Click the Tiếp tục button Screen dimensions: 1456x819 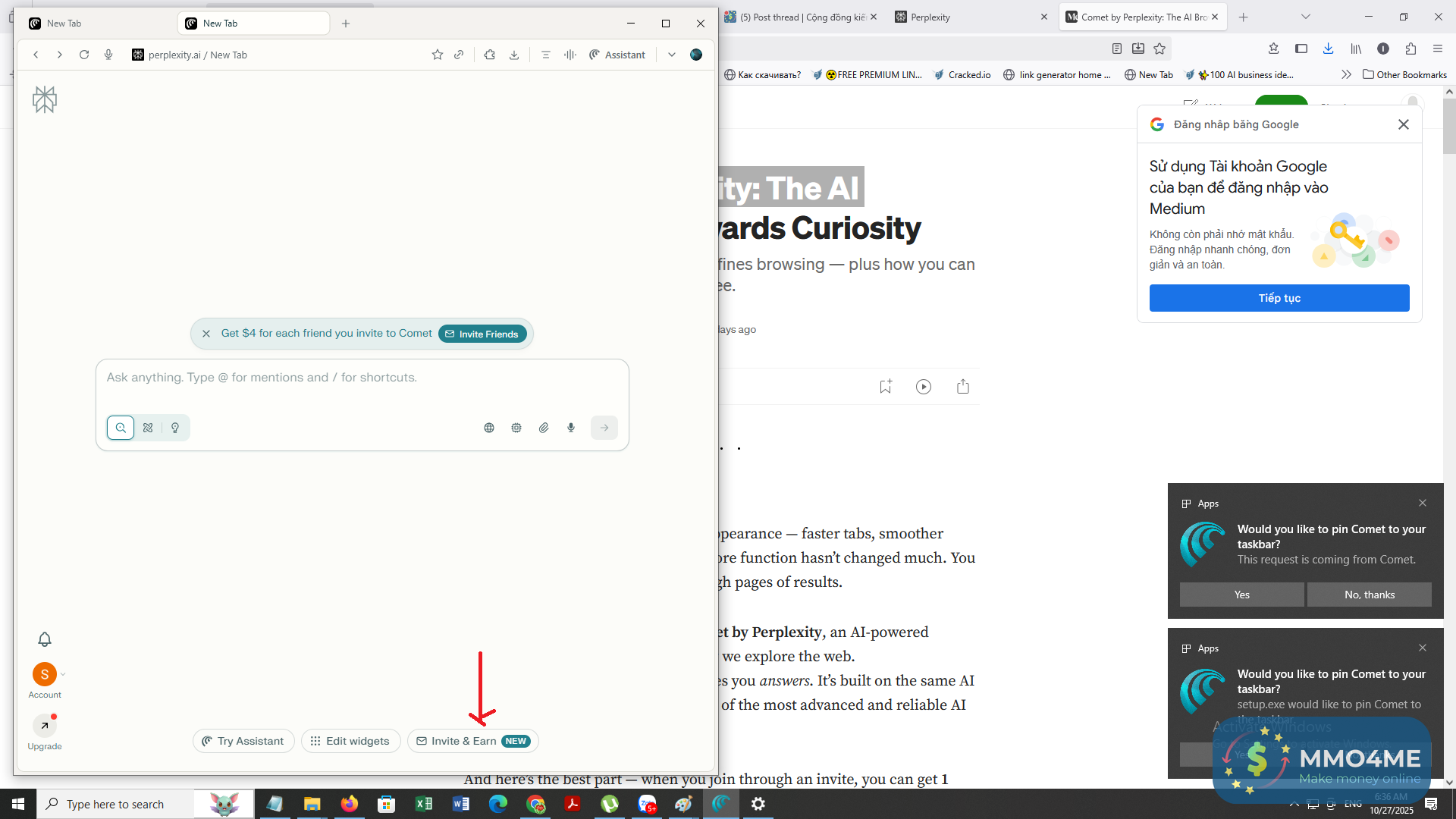[1279, 298]
